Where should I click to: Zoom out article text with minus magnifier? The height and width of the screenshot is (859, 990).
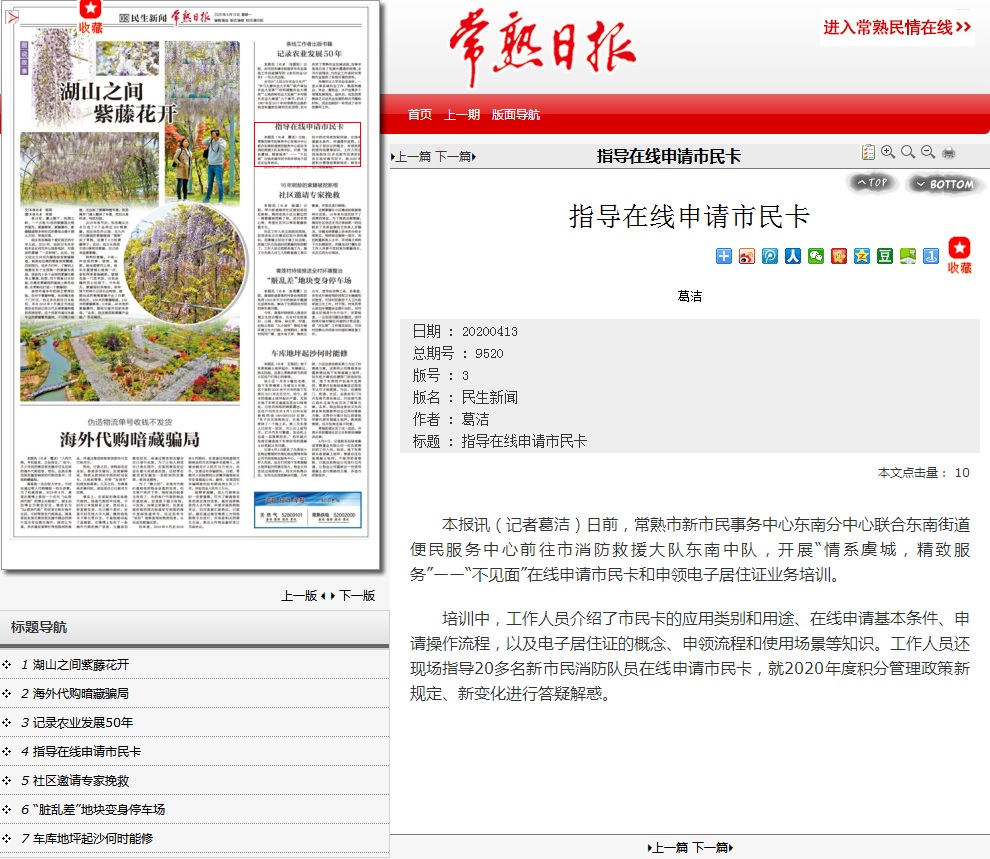click(928, 152)
